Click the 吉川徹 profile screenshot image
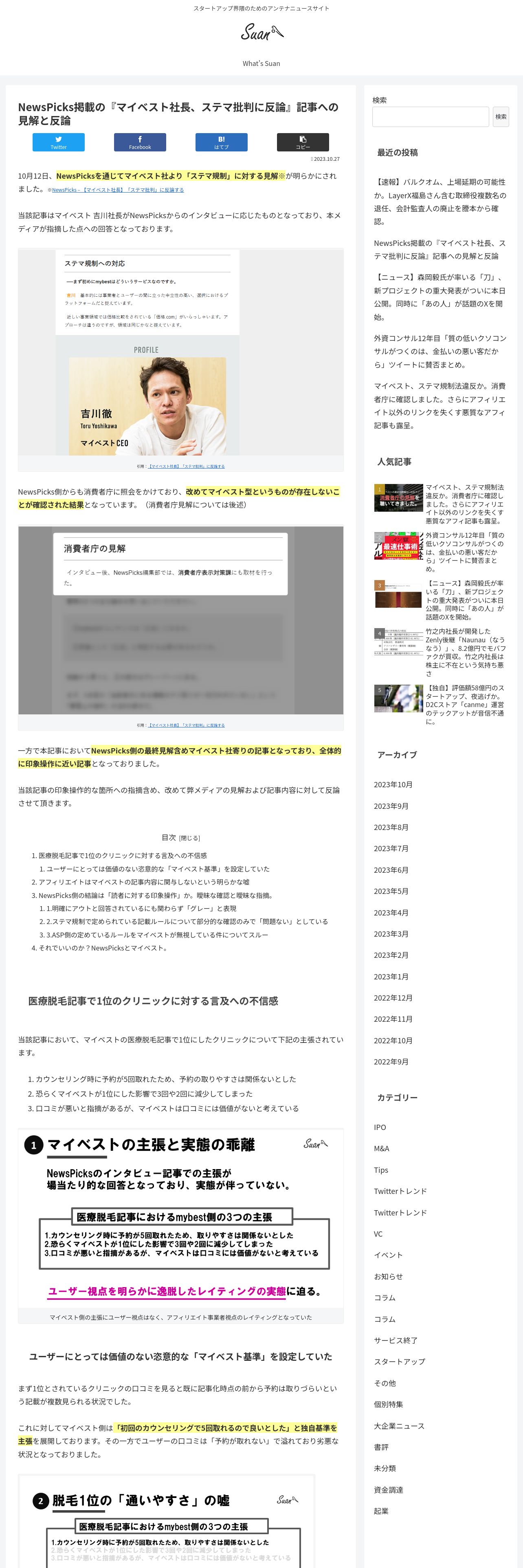The height and width of the screenshot is (1568, 523). point(181,352)
